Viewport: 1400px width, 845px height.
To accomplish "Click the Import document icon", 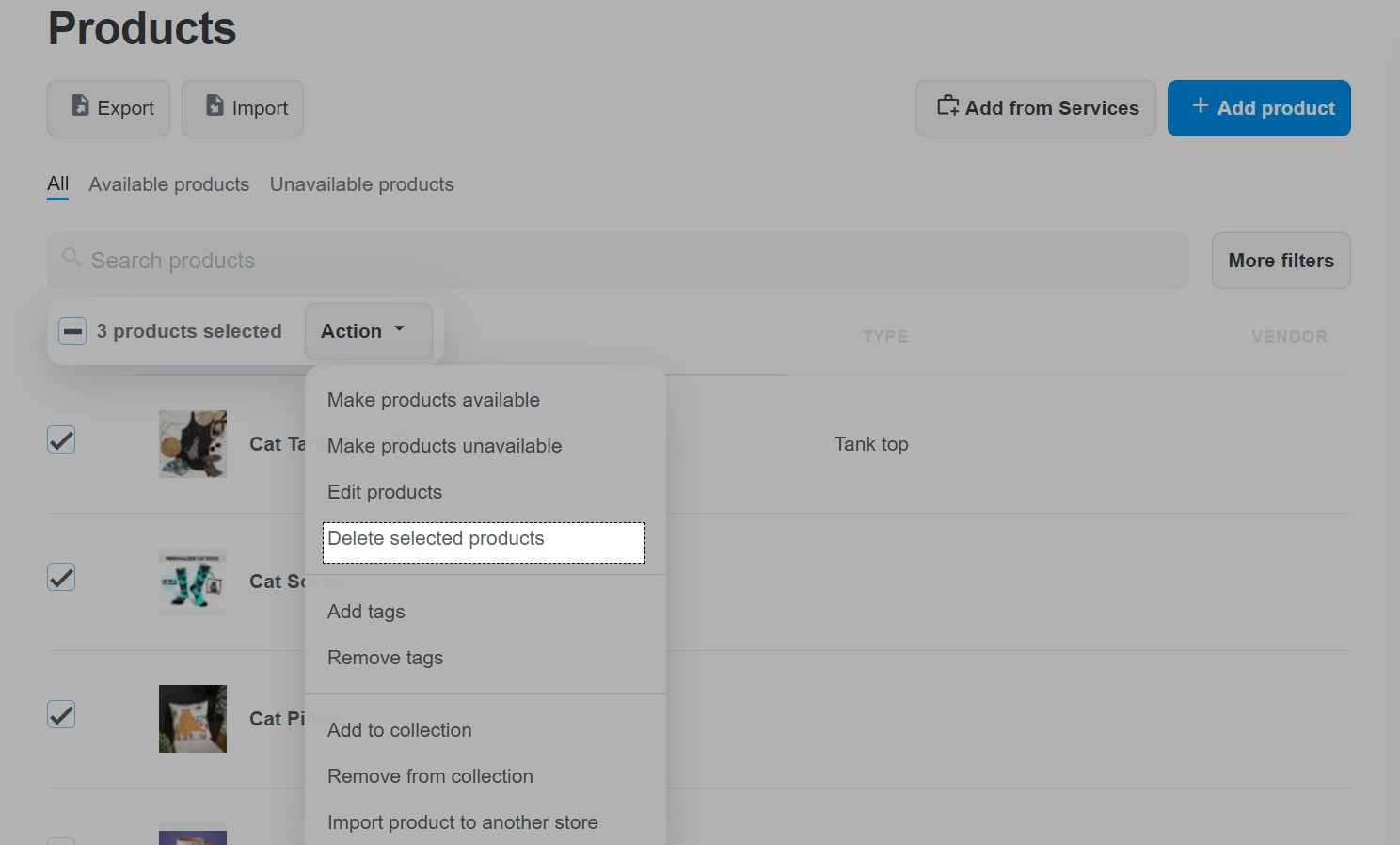I will click(x=214, y=107).
